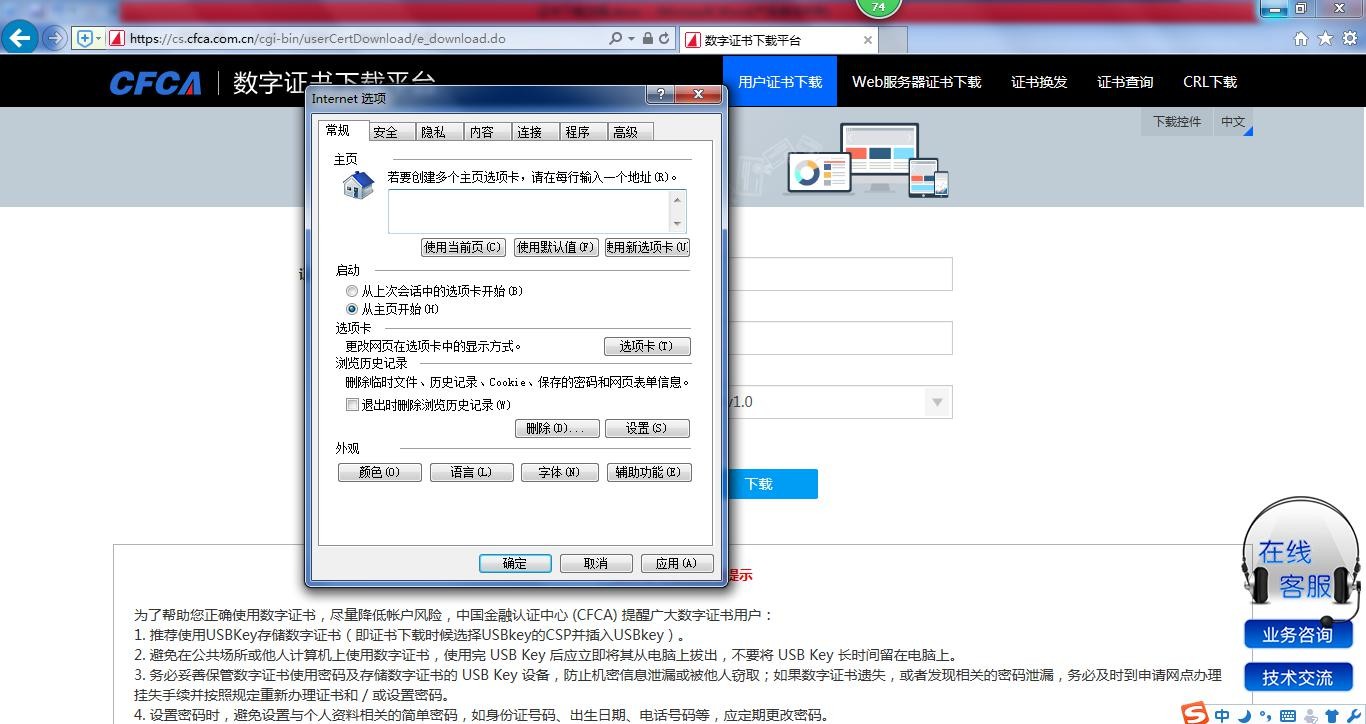
Task: Click the moon icon in the IME bar
Action: (1244, 716)
